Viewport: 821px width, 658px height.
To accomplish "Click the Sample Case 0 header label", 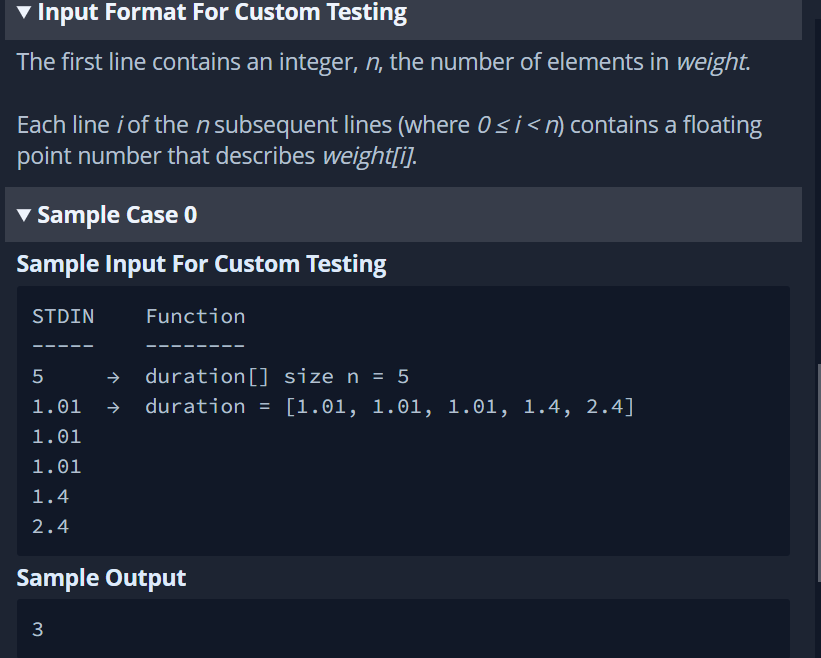I will 117,215.
